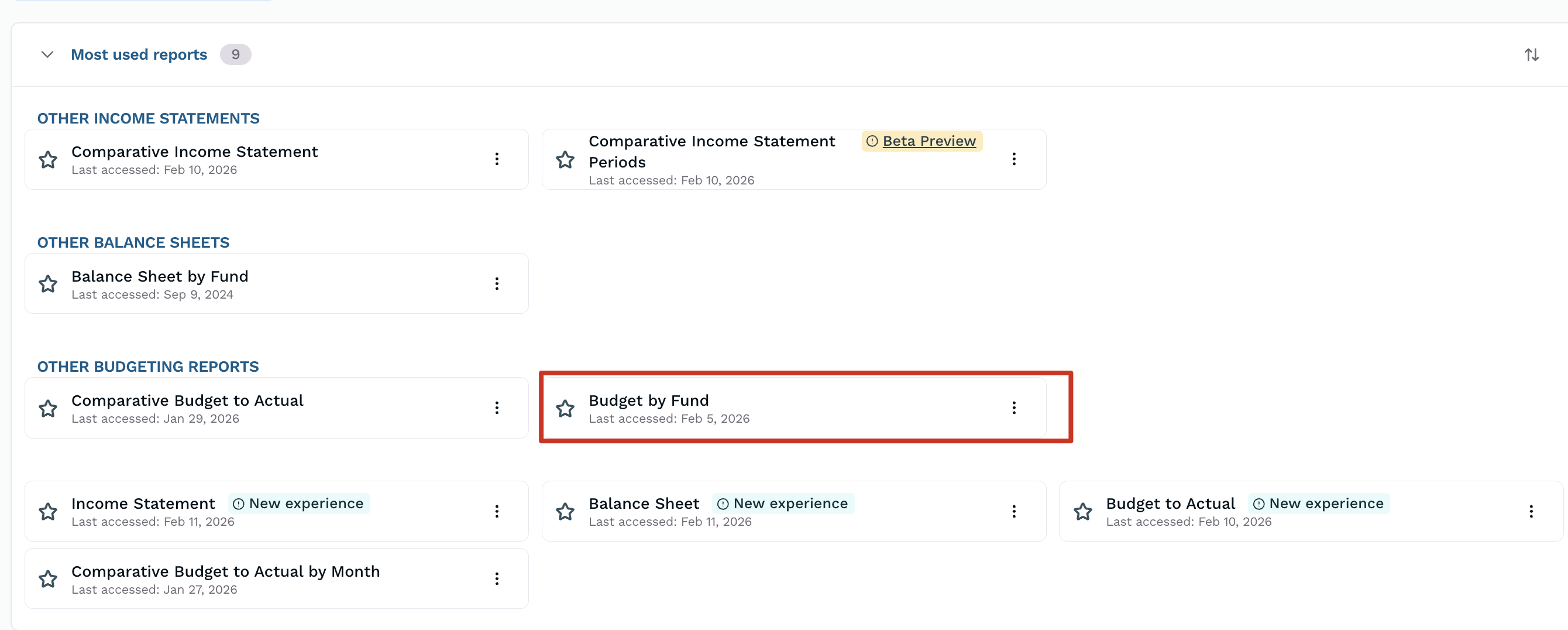Open kebab menu for Budget to Actual by Month
The image size is (1568, 630).
[497, 578]
